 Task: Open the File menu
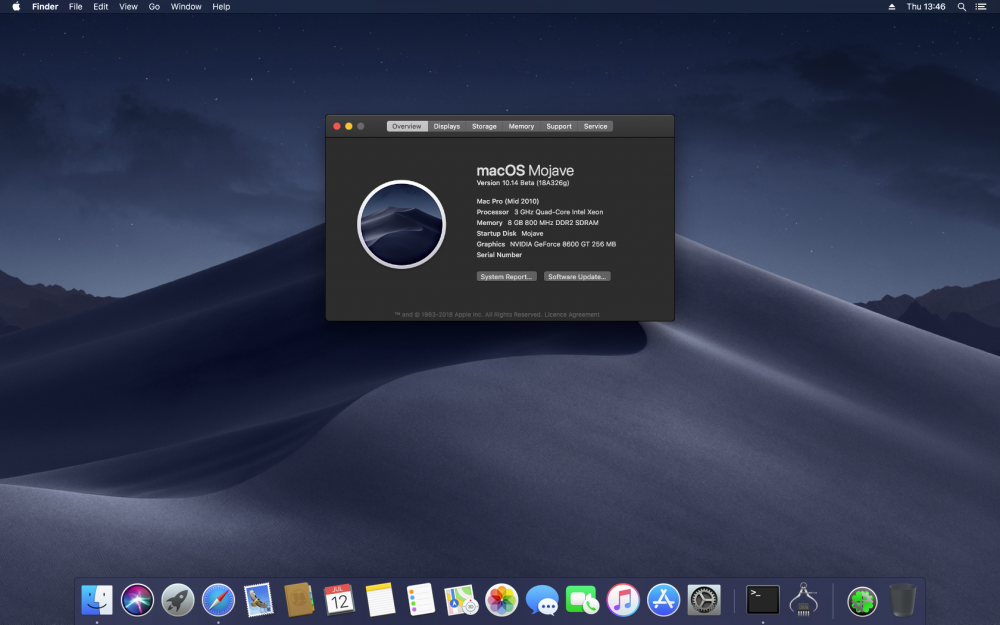coord(75,6)
